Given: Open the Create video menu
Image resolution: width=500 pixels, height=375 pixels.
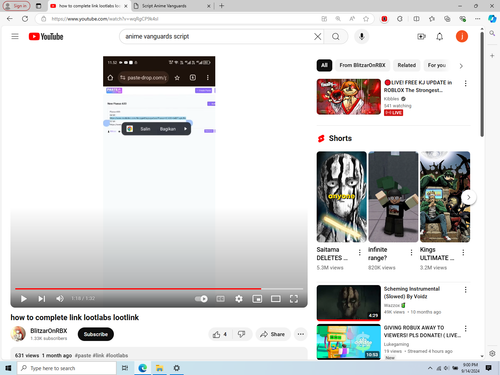Looking at the screenshot, I should pyautogui.click(x=421, y=36).
